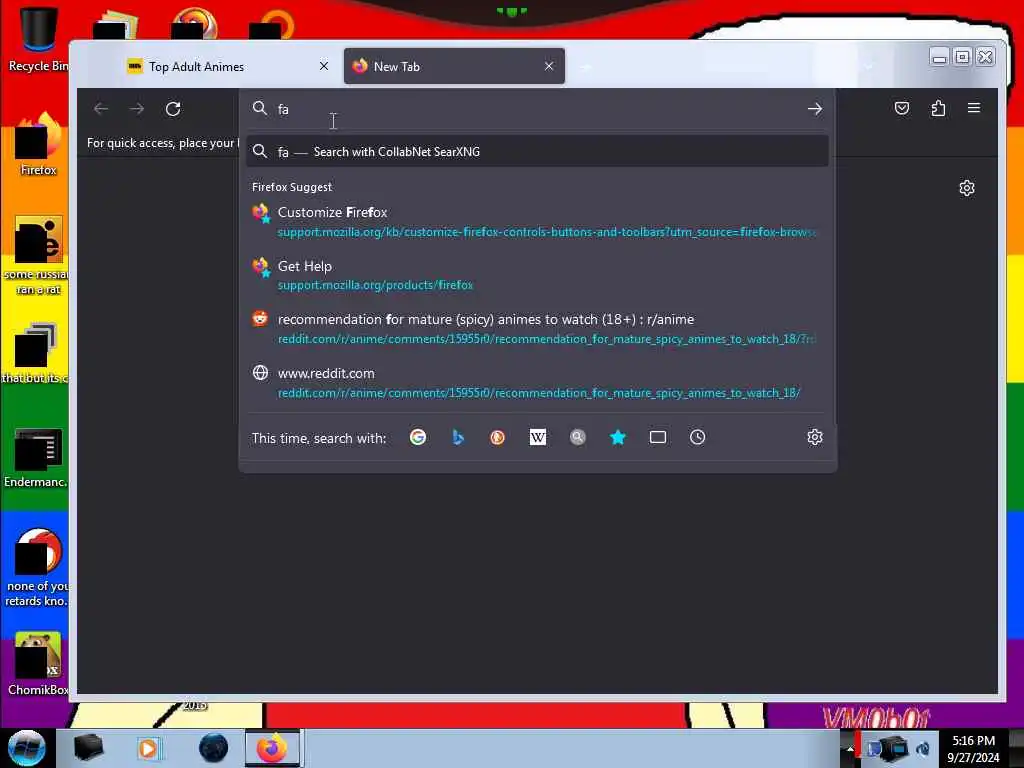Click the 'This time, search with:' label
The width and height of the screenshot is (1024, 768).
[319, 438]
